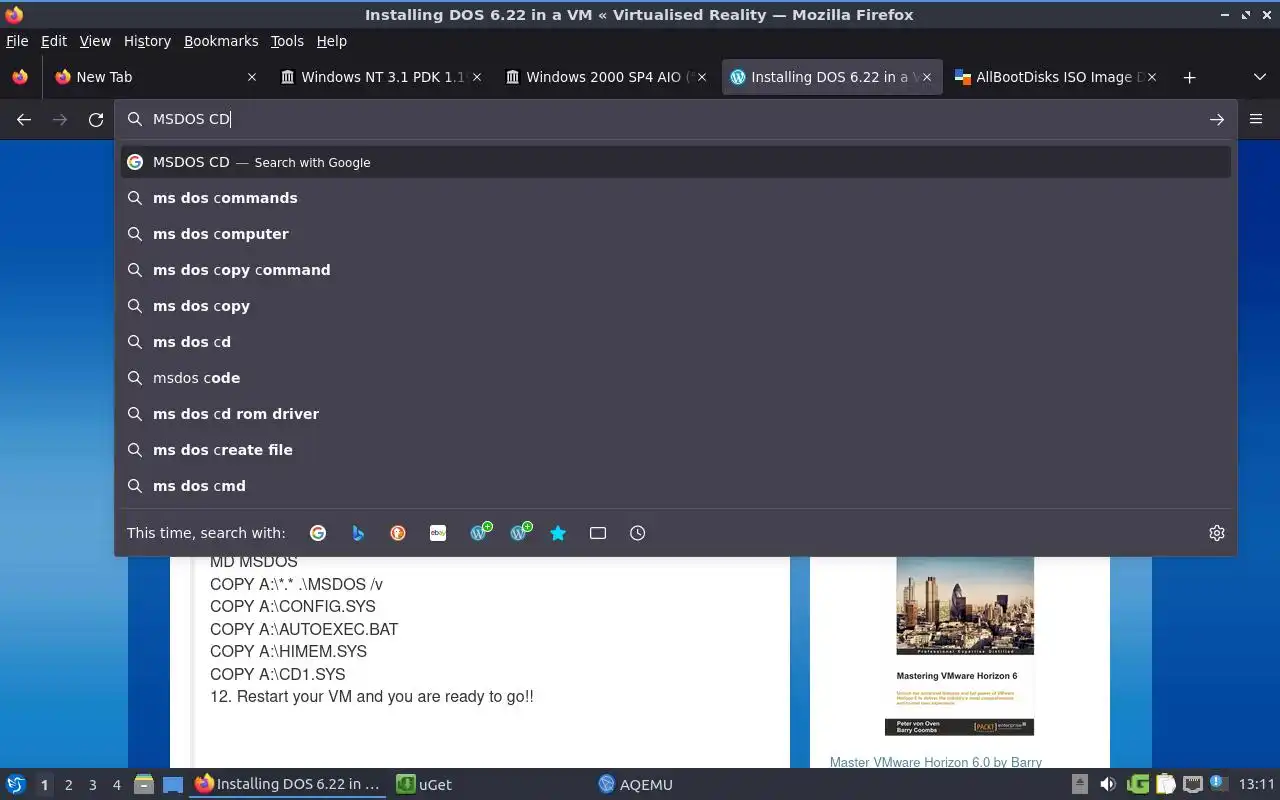Click inside the address bar text field
The width and height of the screenshot is (1280, 800).
(x=675, y=119)
